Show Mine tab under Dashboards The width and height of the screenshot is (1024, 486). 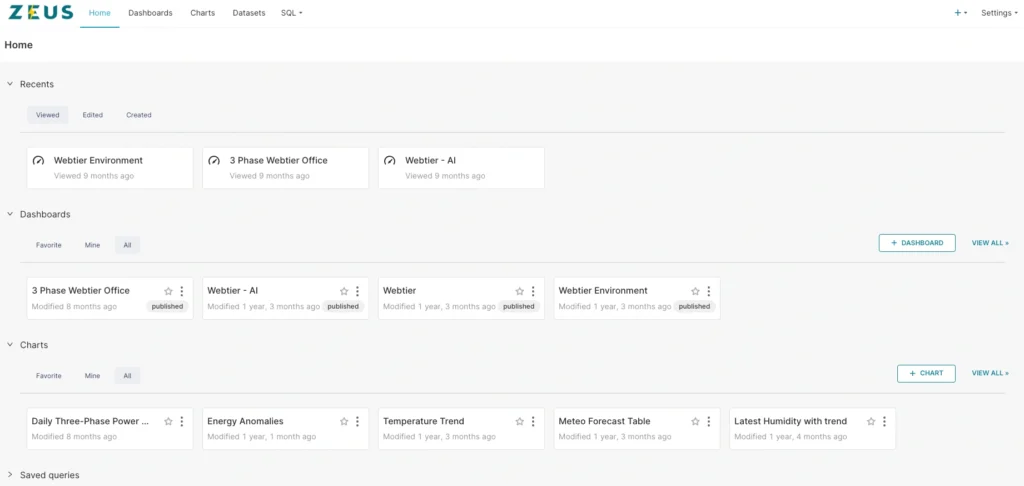92,245
